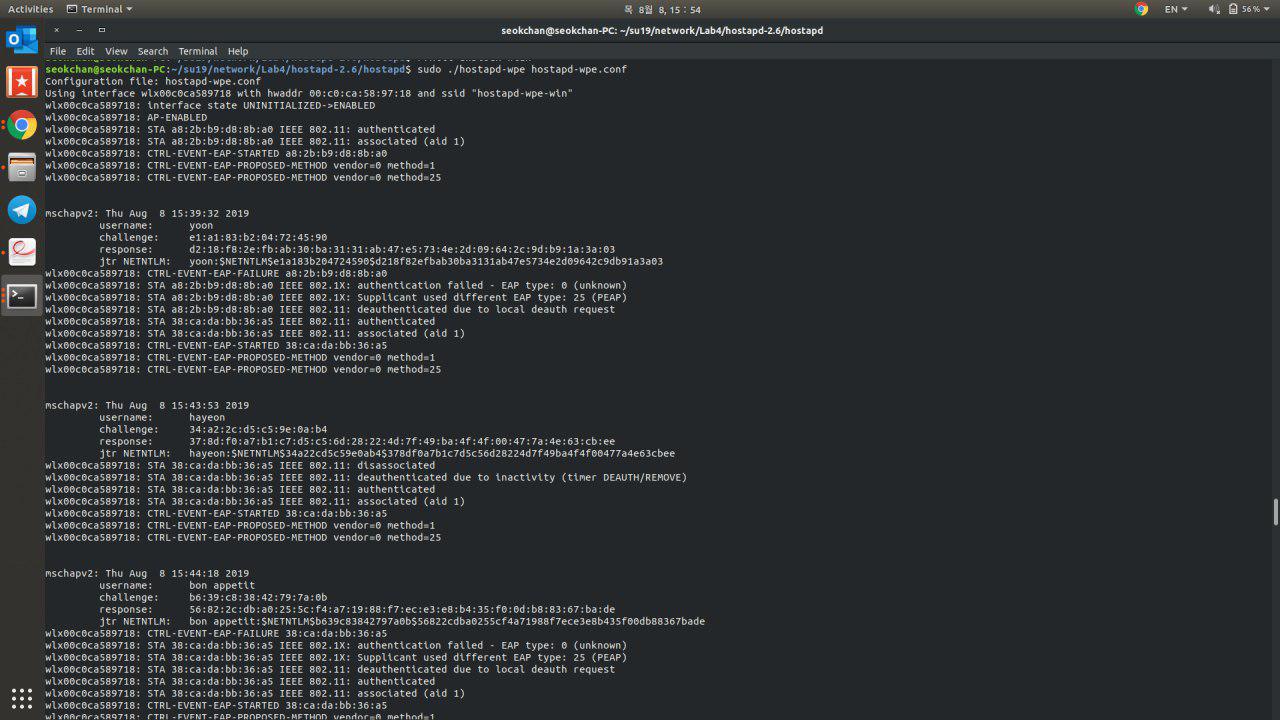
Task: Maximize the terminal window
Action: click(x=102, y=30)
